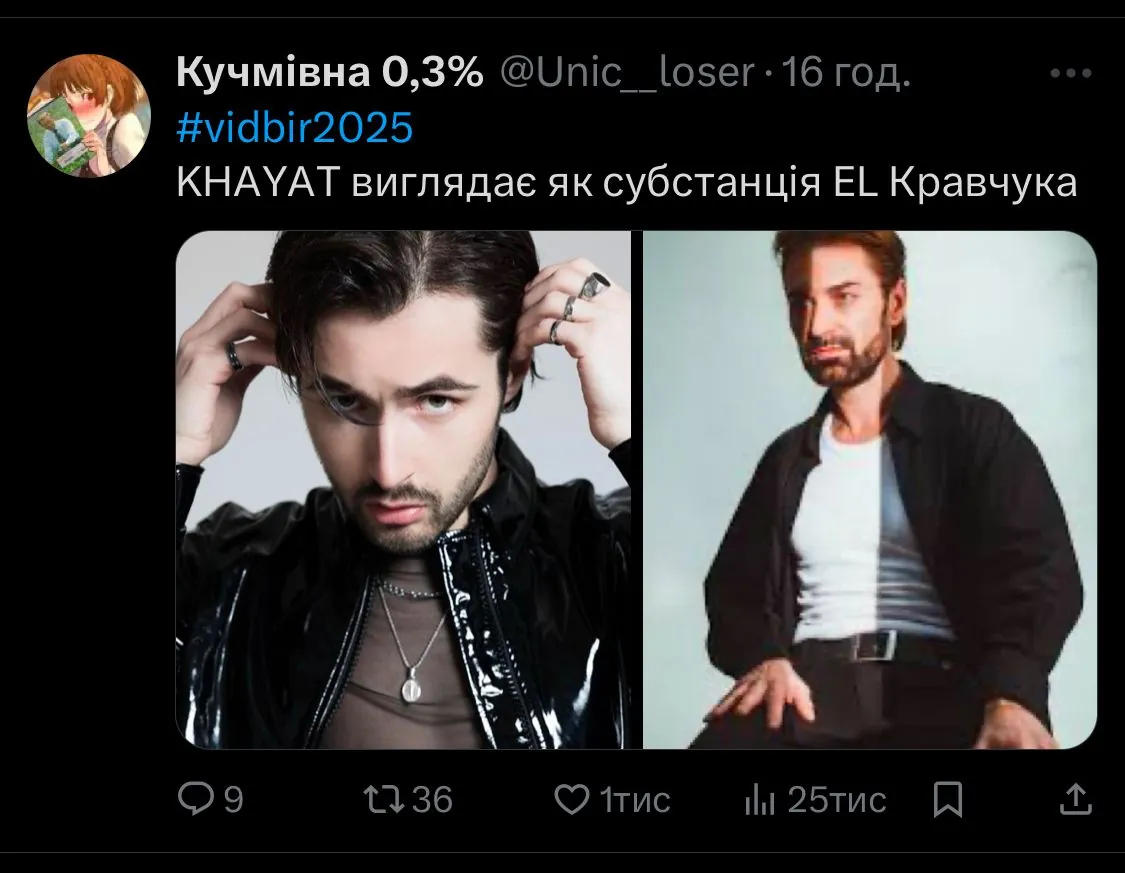The width and height of the screenshot is (1125, 873).
Task: Repost the tweet using the retweet arrows icon
Action: pos(384,799)
